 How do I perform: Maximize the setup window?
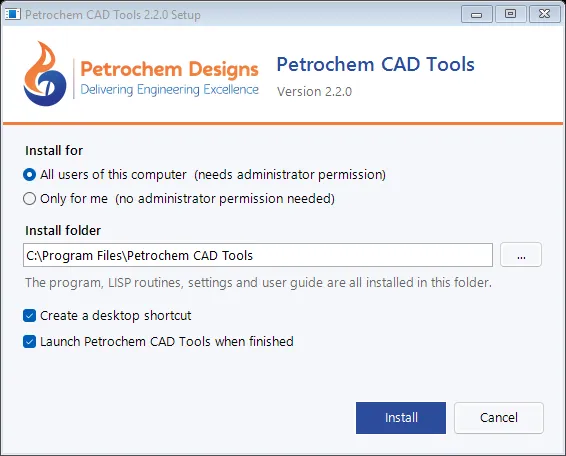click(x=510, y=14)
